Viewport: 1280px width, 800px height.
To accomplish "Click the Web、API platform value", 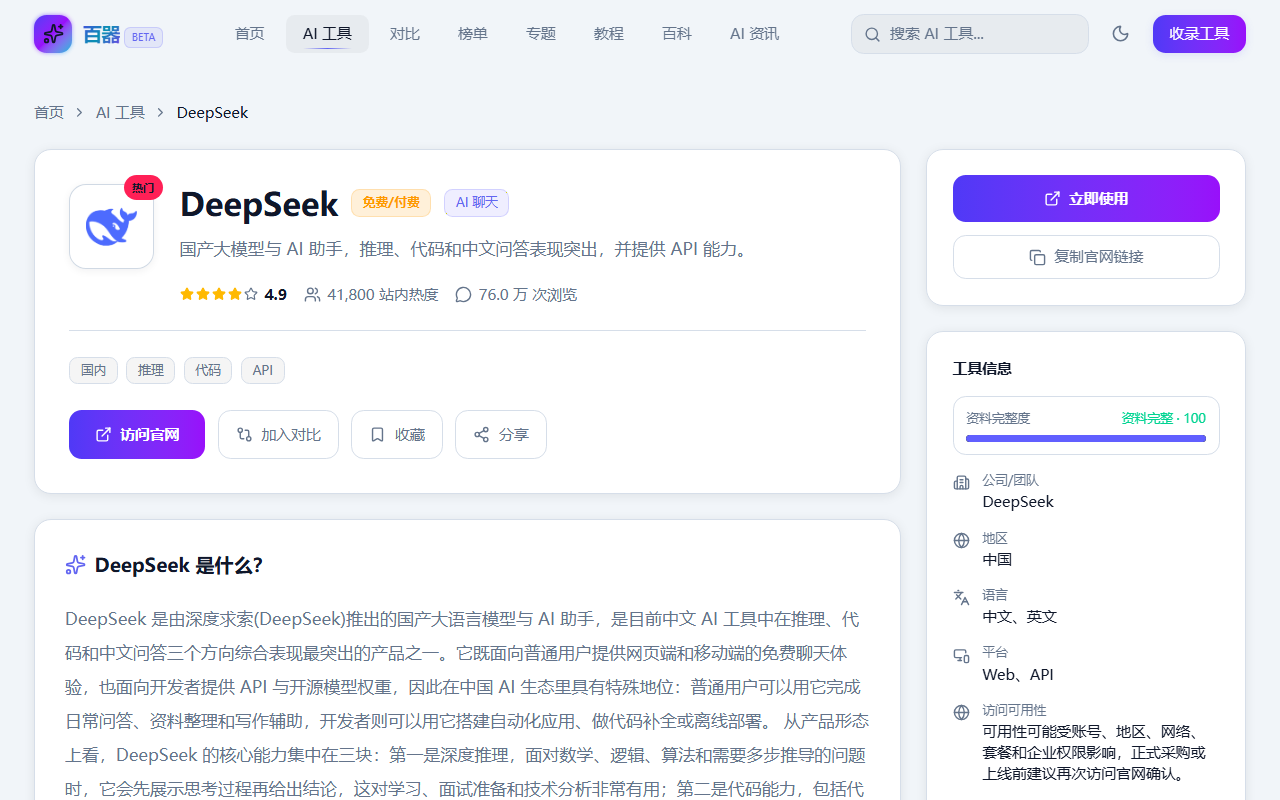I will click(1018, 675).
